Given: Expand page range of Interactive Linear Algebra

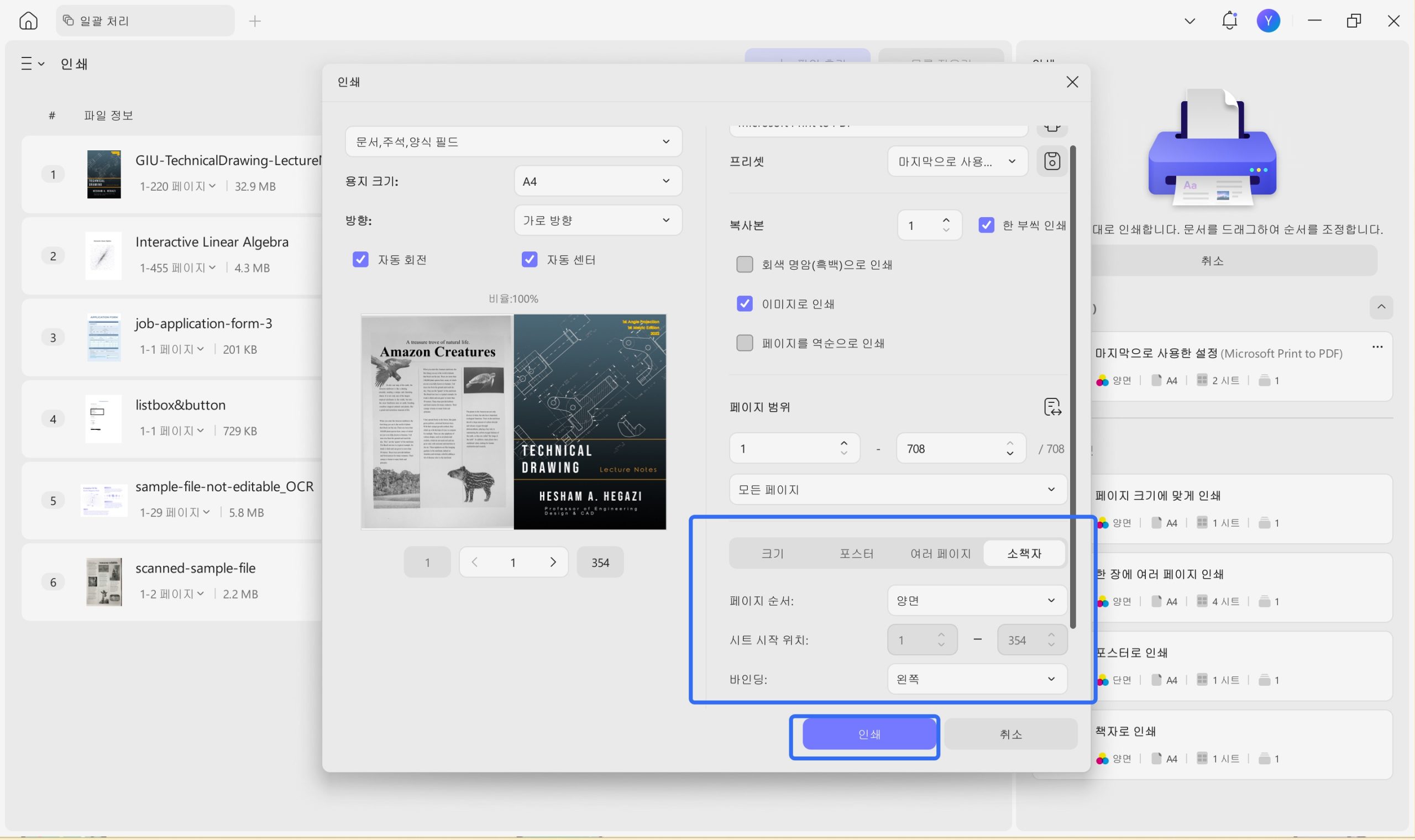Looking at the screenshot, I should point(212,267).
